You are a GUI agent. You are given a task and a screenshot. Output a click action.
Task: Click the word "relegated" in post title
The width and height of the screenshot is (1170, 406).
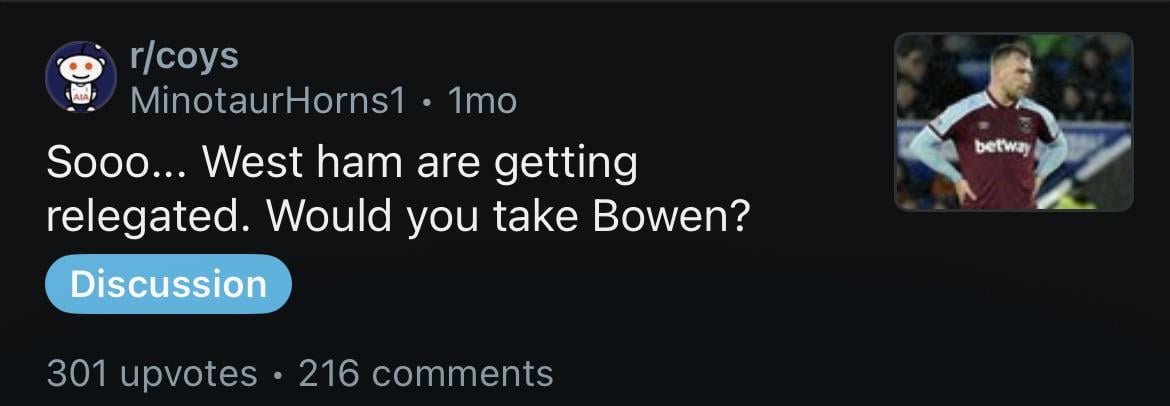130,217
